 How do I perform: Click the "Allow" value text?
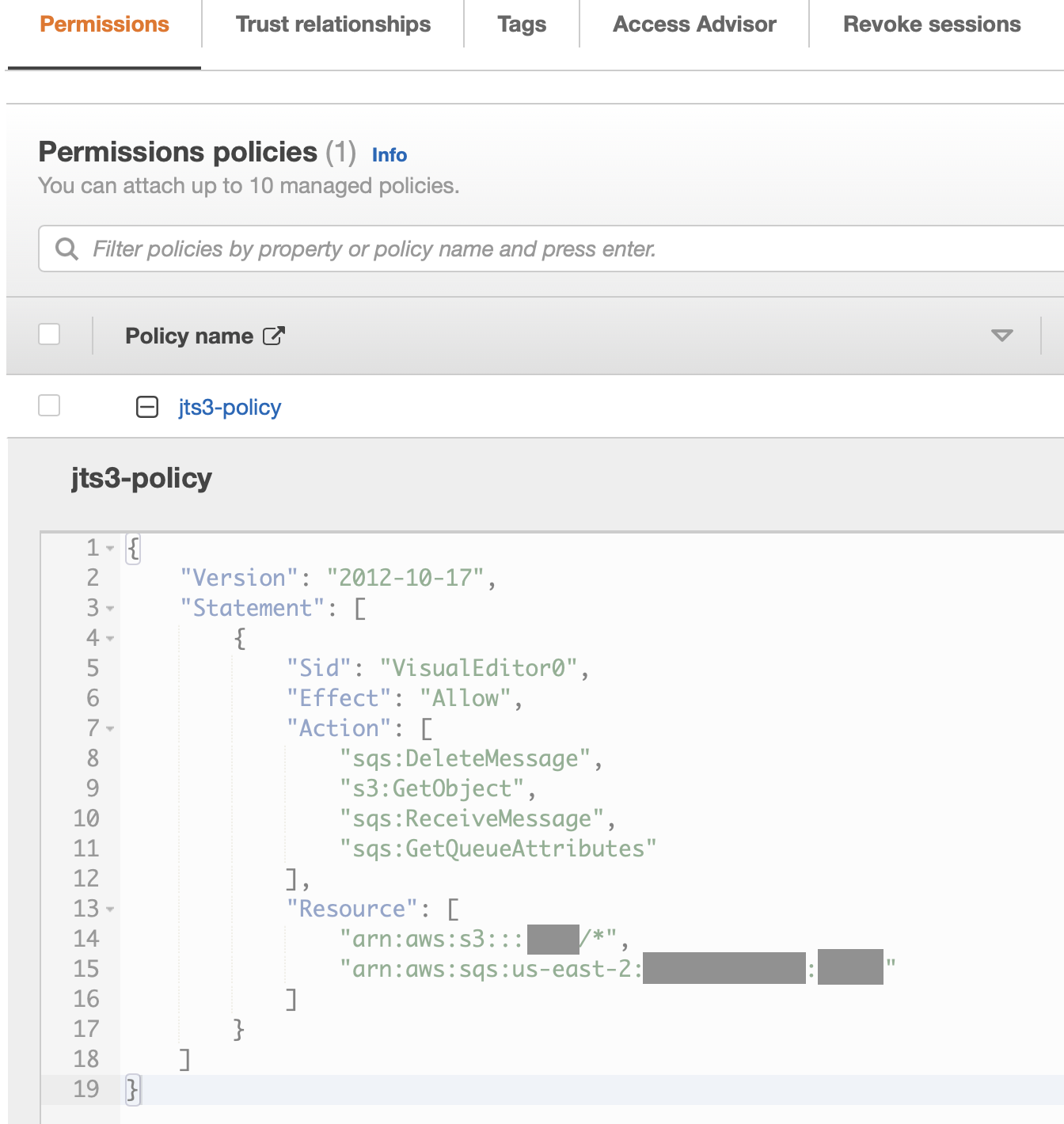tap(465, 698)
